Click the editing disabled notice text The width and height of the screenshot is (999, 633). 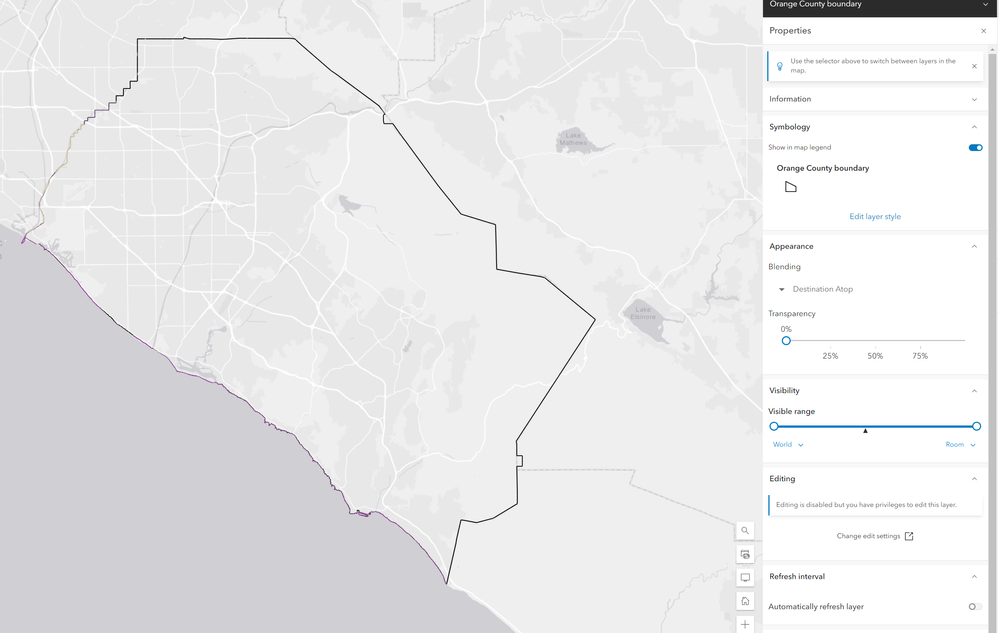click(866, 505)
